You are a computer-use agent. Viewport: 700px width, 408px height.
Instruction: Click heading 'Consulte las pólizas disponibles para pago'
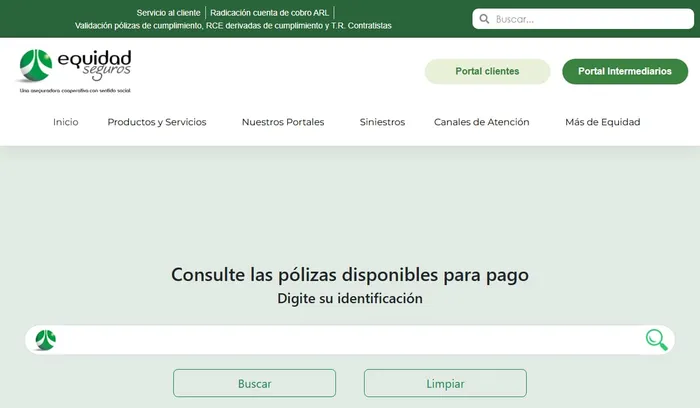pos(350,275)
